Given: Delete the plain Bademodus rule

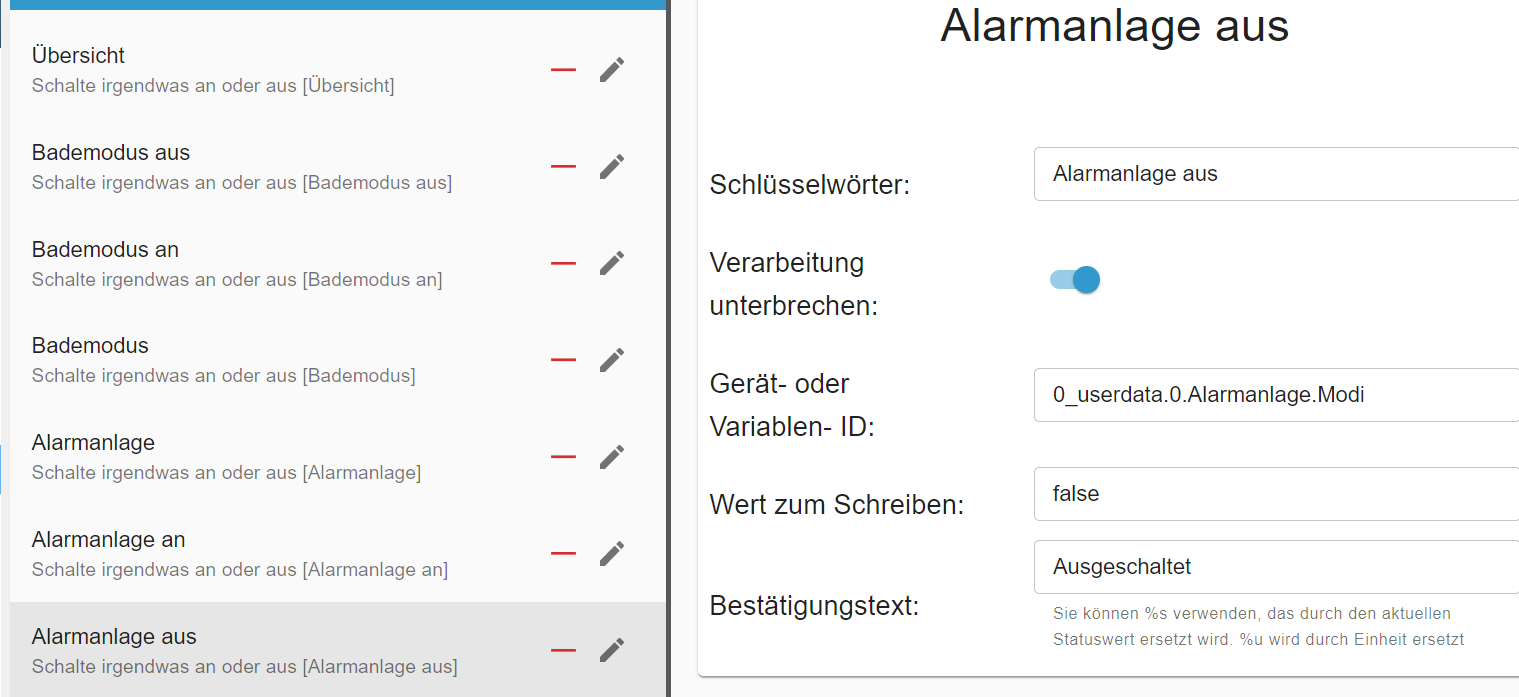Looking at the screenshot, I should (x=563, y=360).
